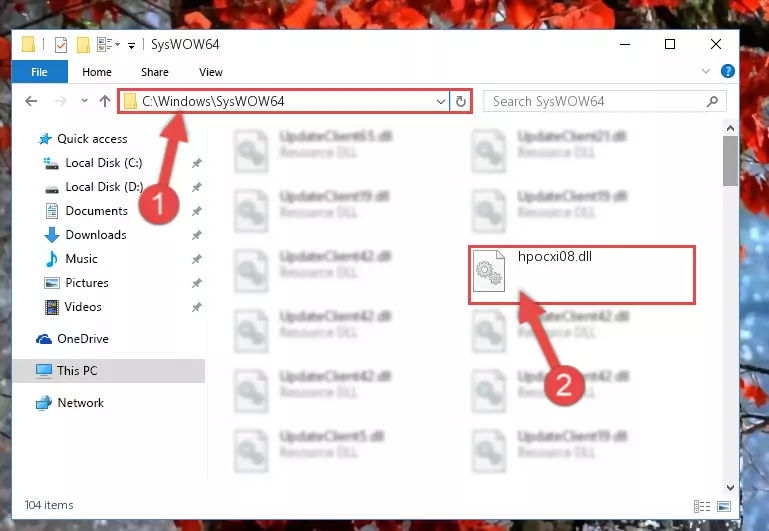The width and height of the screenshot is (769, 531).
Task: Open Videos in the sidebar
Action: (x=83, y=307)
